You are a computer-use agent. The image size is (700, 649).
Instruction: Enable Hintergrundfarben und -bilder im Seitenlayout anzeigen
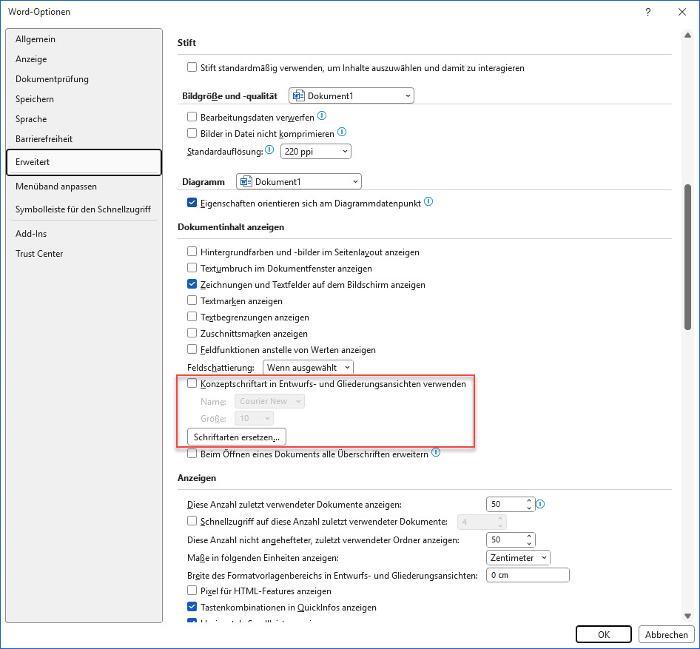(192, 251)
